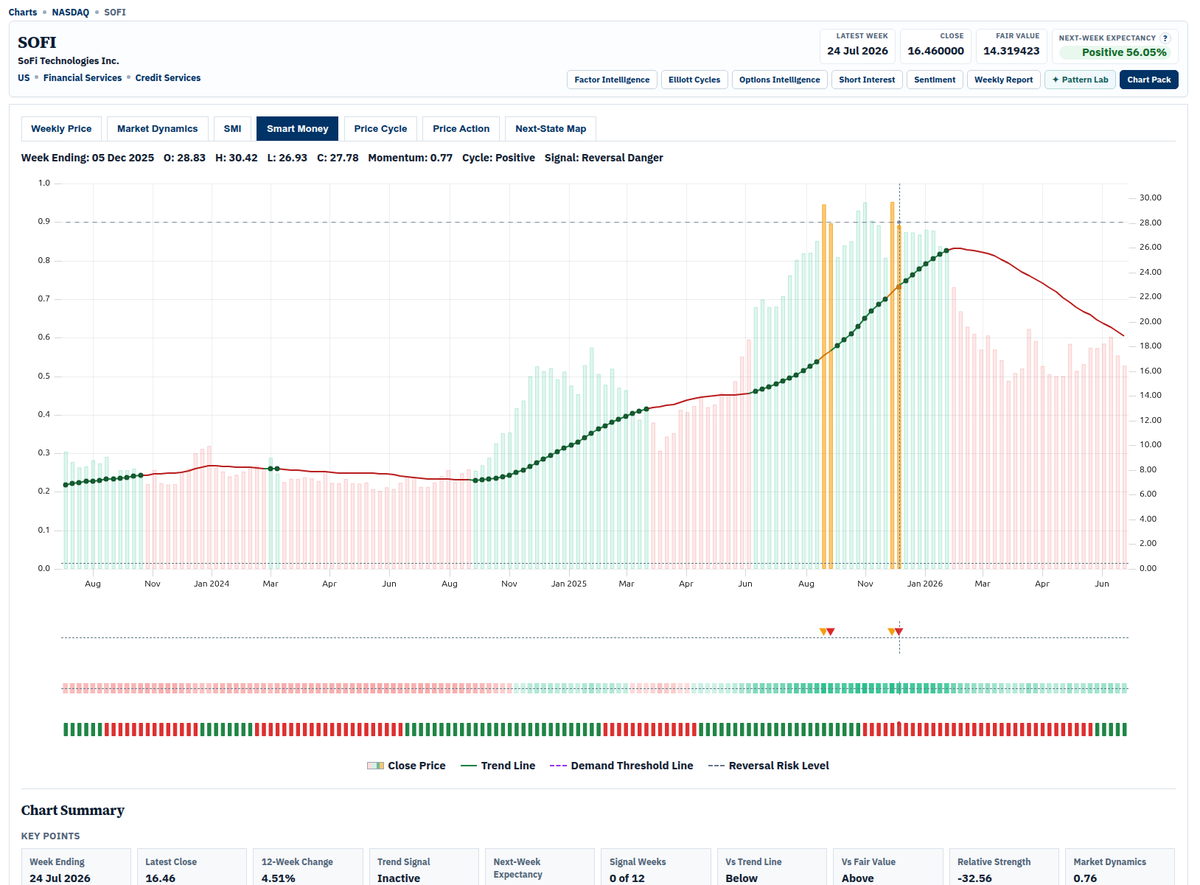
Task: Launch Pattern Lab
Action: click(x=1080, y=80)
